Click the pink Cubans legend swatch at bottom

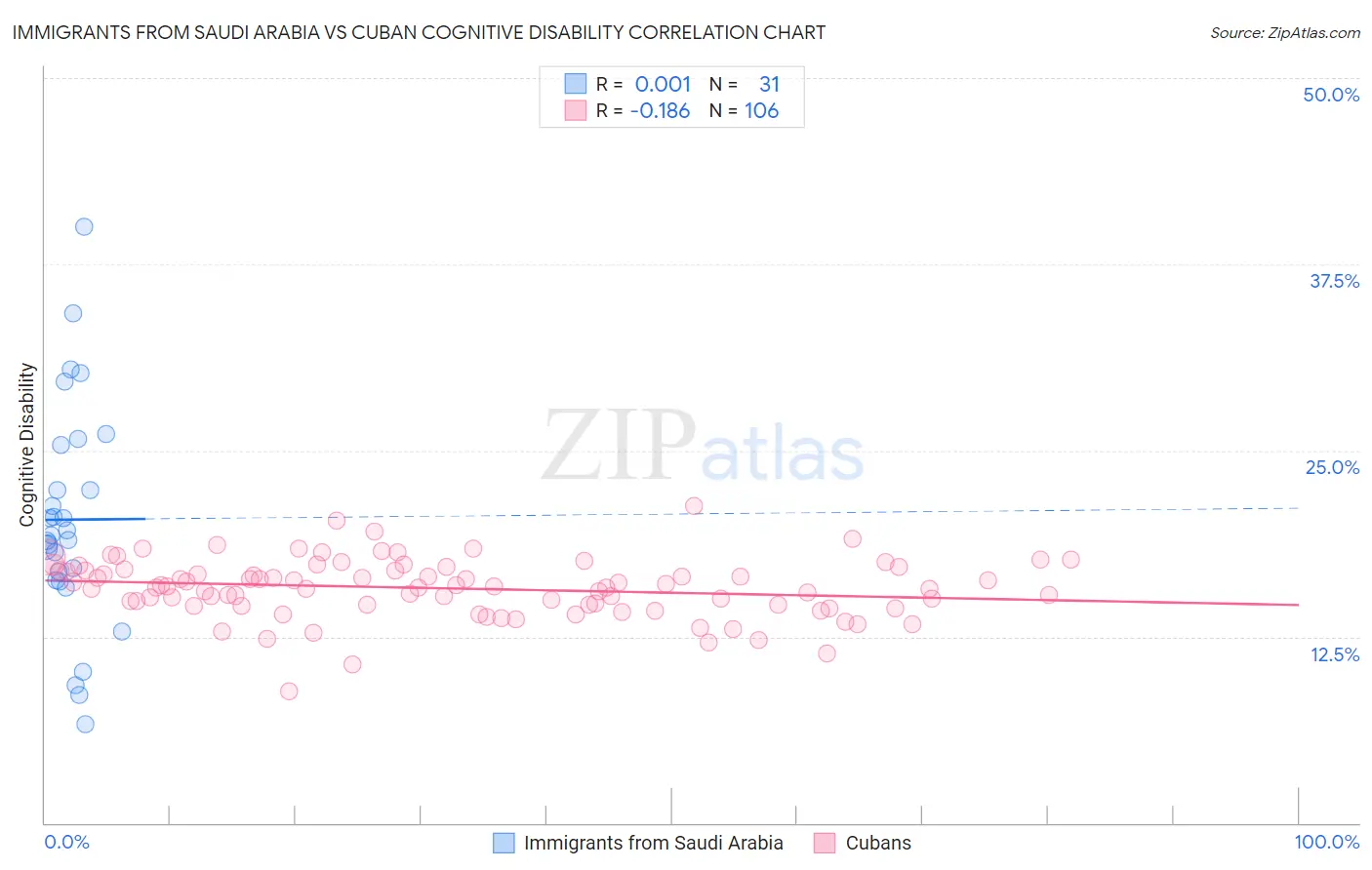pyautogui.click(x=825, y=843)
